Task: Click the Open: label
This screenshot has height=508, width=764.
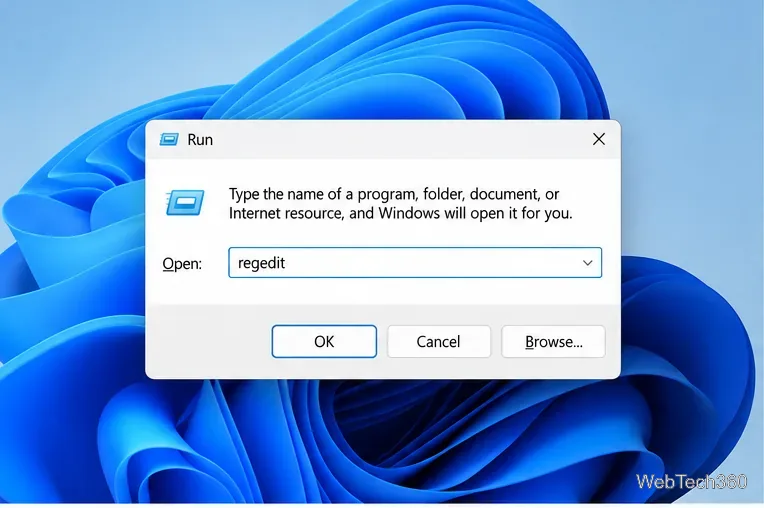Action: [182, 263]
